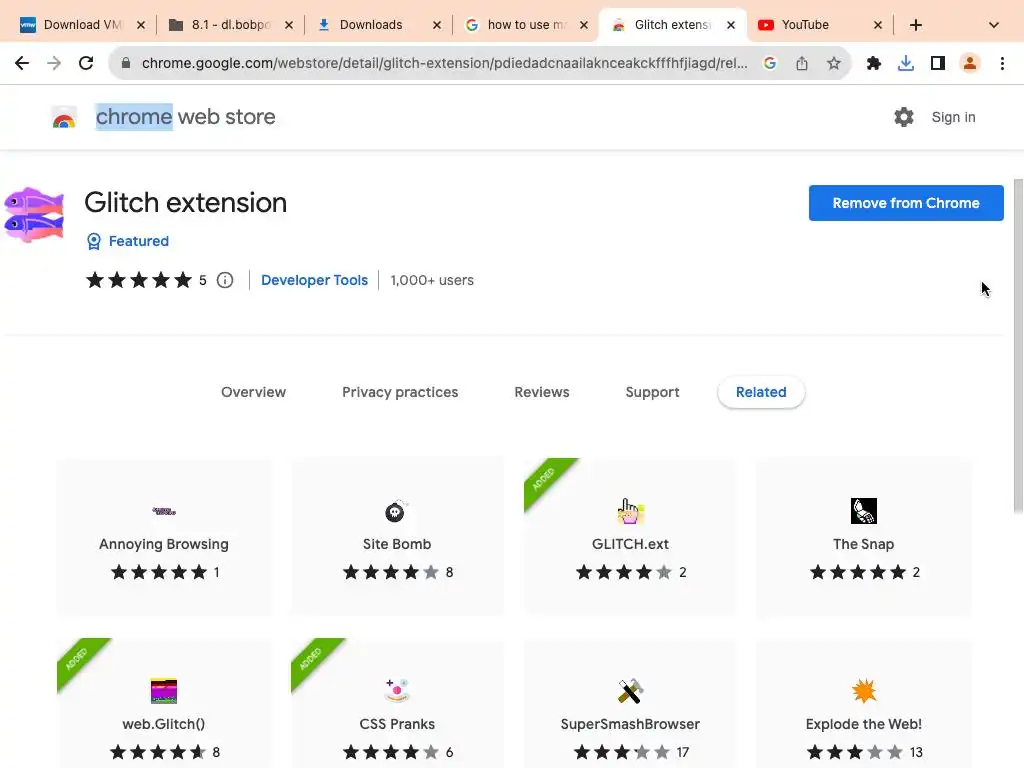Open The Snap gauntlet icon

[x=863, y=511]
